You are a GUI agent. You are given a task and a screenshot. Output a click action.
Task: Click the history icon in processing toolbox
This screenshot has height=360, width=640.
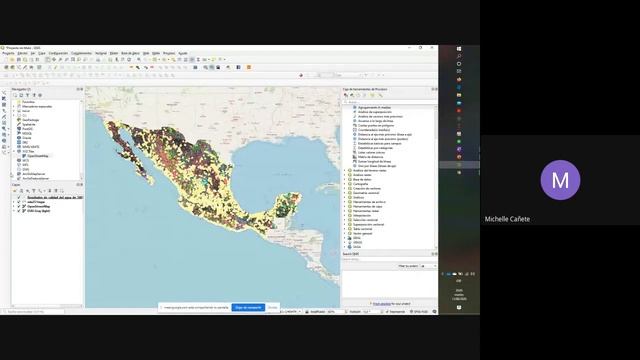click(x=358, y=96)
